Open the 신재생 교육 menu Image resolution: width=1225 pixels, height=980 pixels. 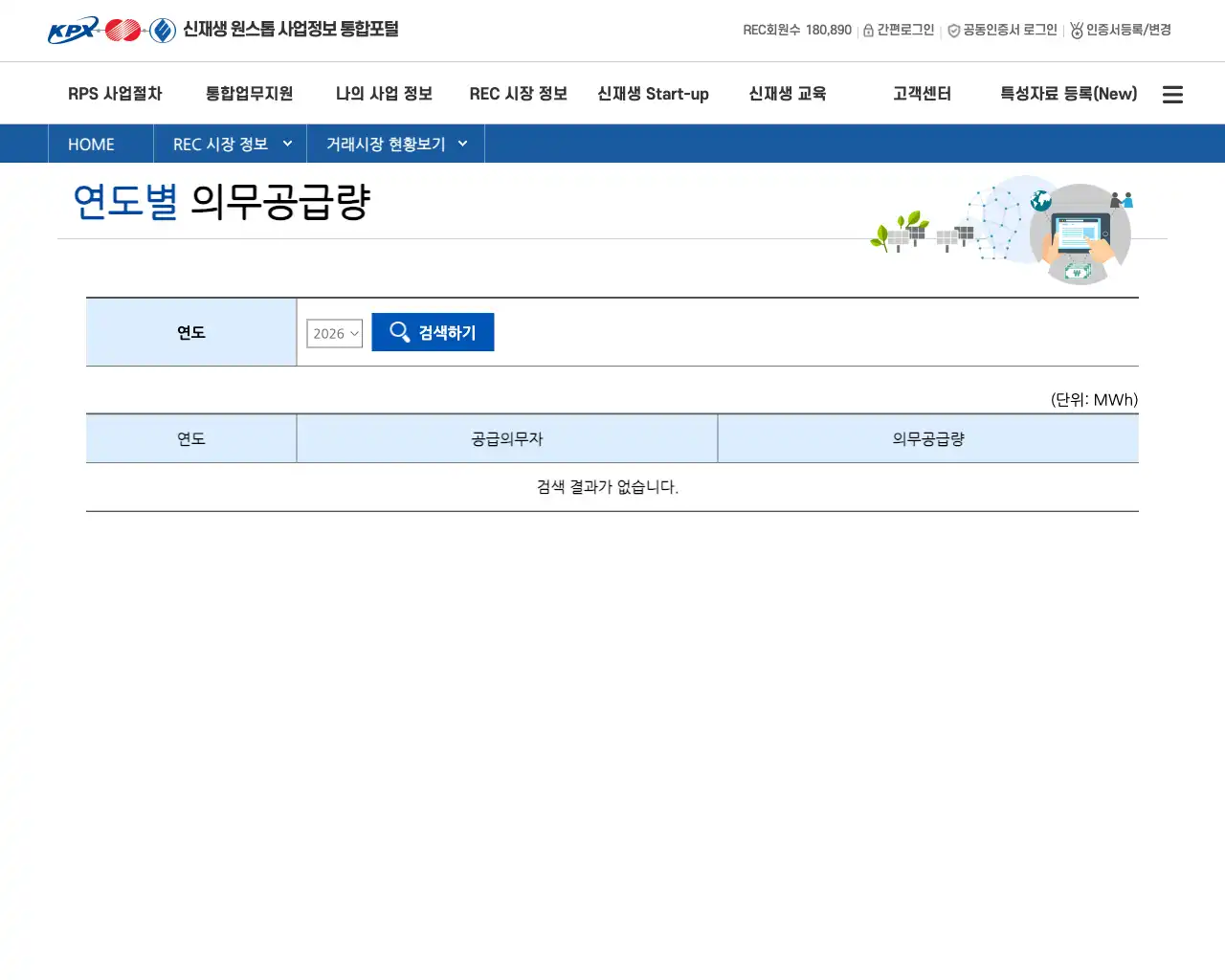[x=787, y=94]
